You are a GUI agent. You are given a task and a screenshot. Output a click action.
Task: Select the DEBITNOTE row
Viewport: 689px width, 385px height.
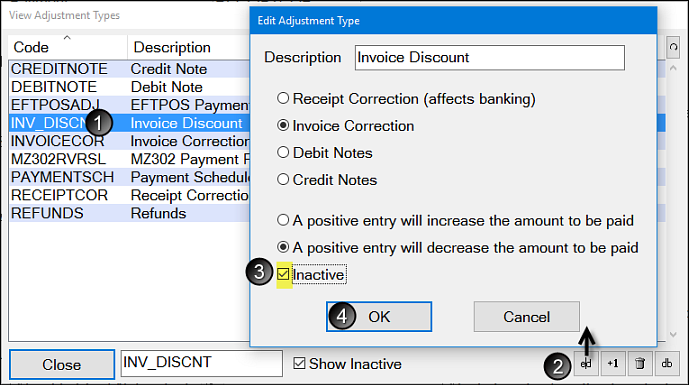[129, 87]
